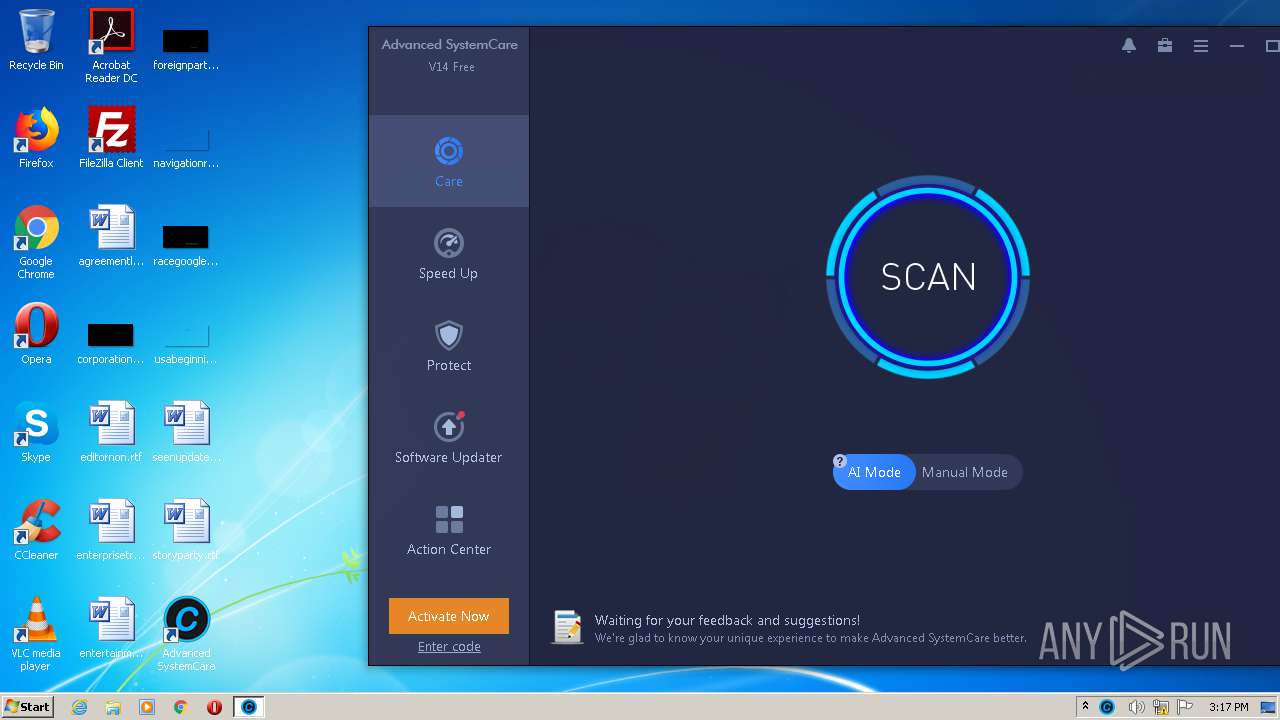The height and width of the screenshot is (720, 1280).
Task: Select editornon.rtf desktop file
Action: pos(111,432)
